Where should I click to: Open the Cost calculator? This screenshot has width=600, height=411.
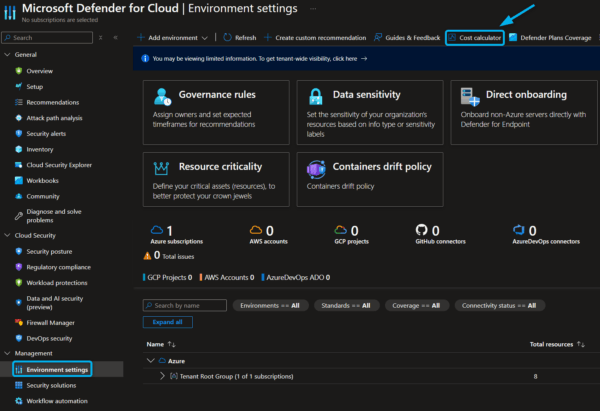(x=475, y=38)
